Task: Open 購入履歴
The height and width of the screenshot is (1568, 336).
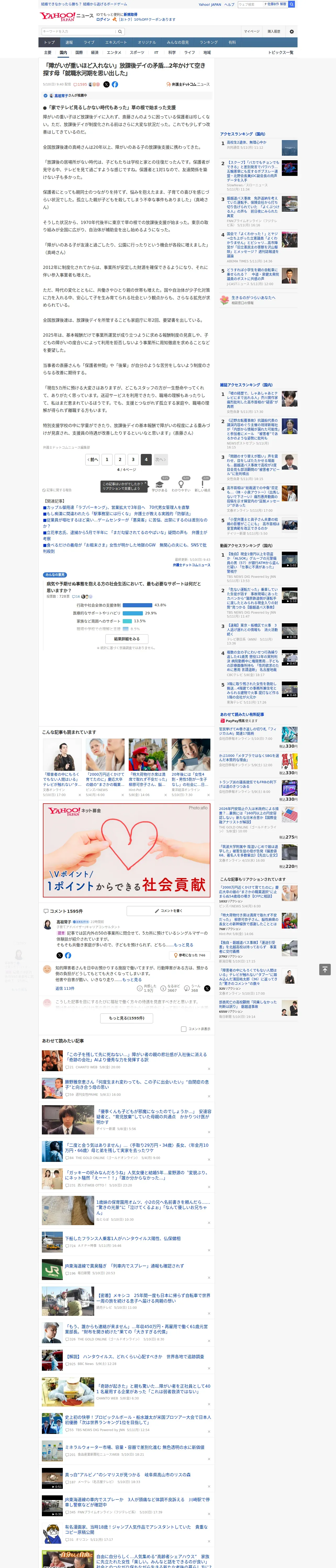Action: pos(274,32)
